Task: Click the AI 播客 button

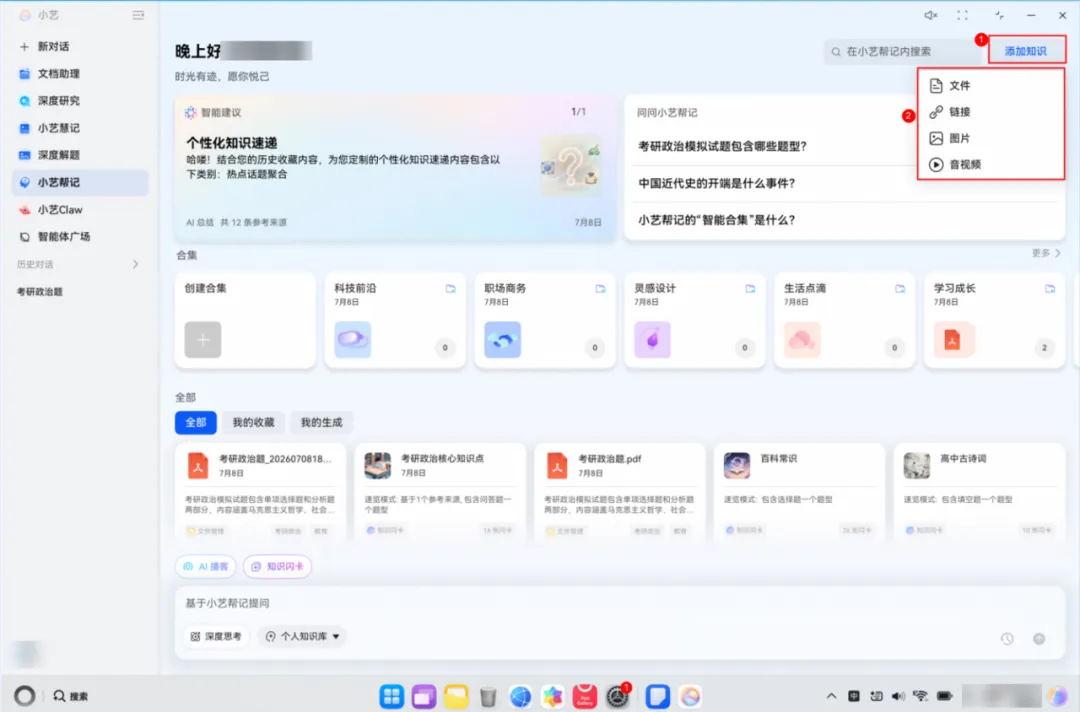Action: 206,566
